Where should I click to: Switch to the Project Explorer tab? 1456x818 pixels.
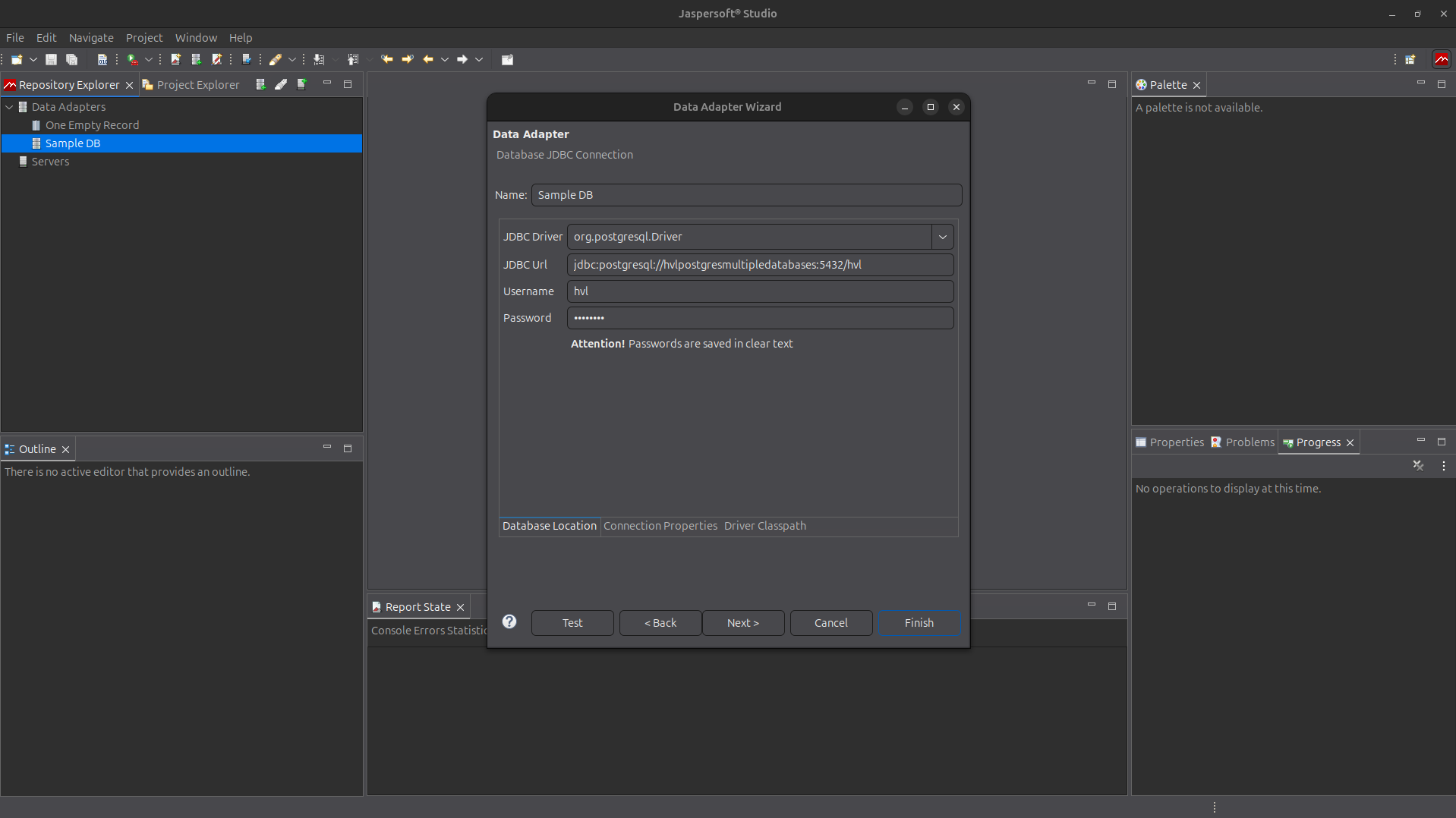(x=191, y=85)
